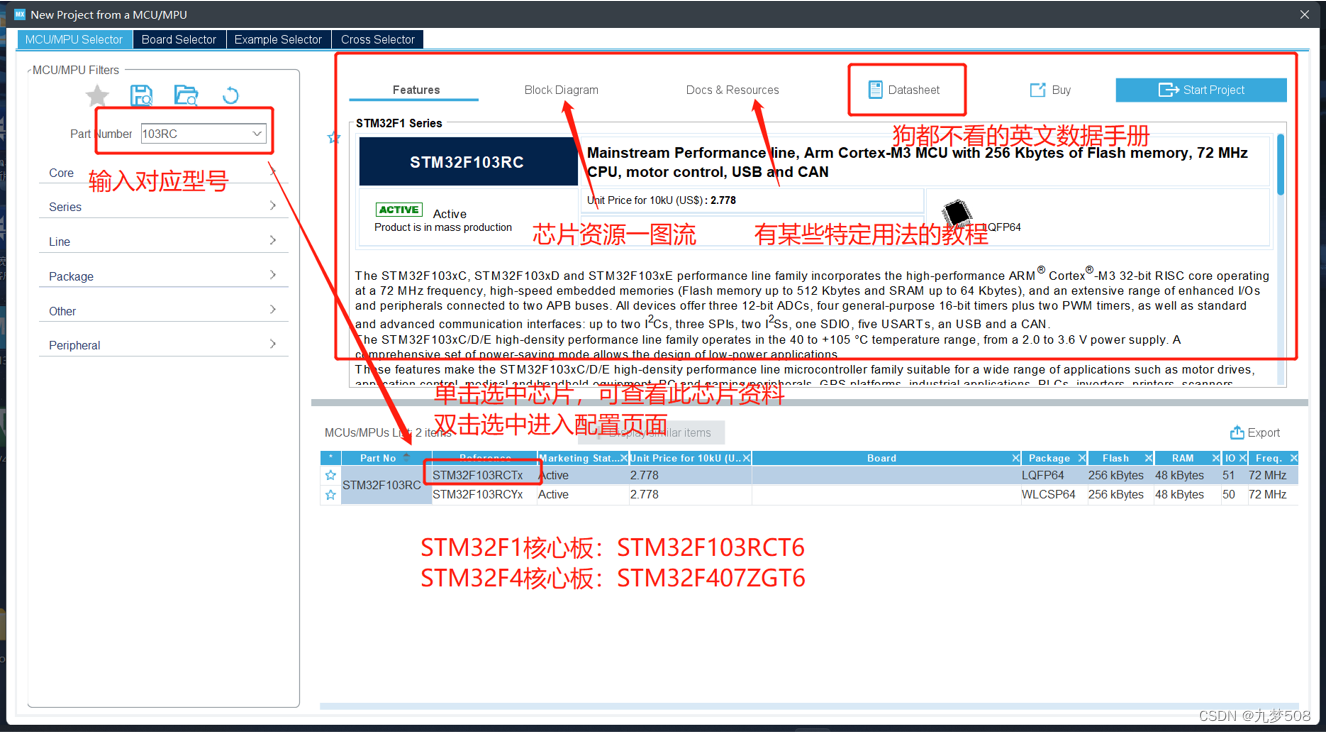Favorite the STM32F1 Series star beside description

(334, 138)
